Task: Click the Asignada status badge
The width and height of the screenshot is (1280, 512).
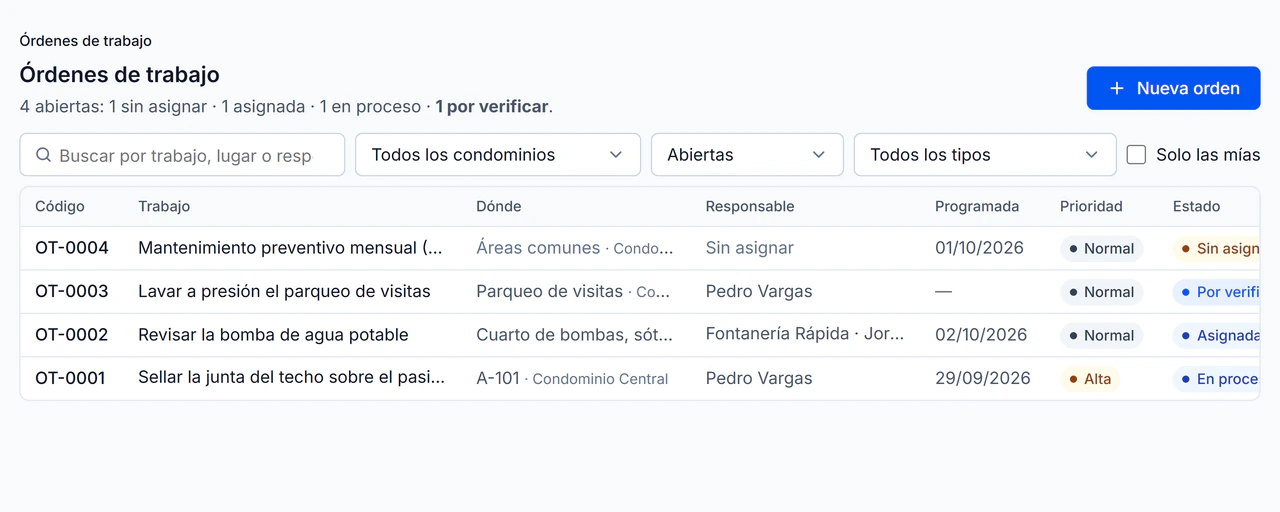Action: pos(1217,335)
